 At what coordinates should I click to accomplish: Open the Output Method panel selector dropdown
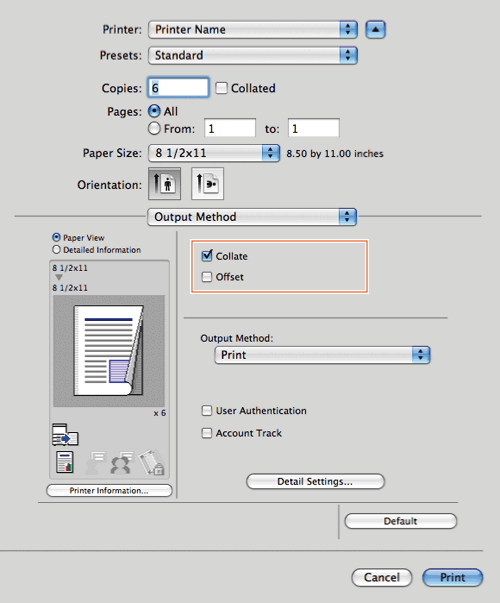click(x=252, y=217)
